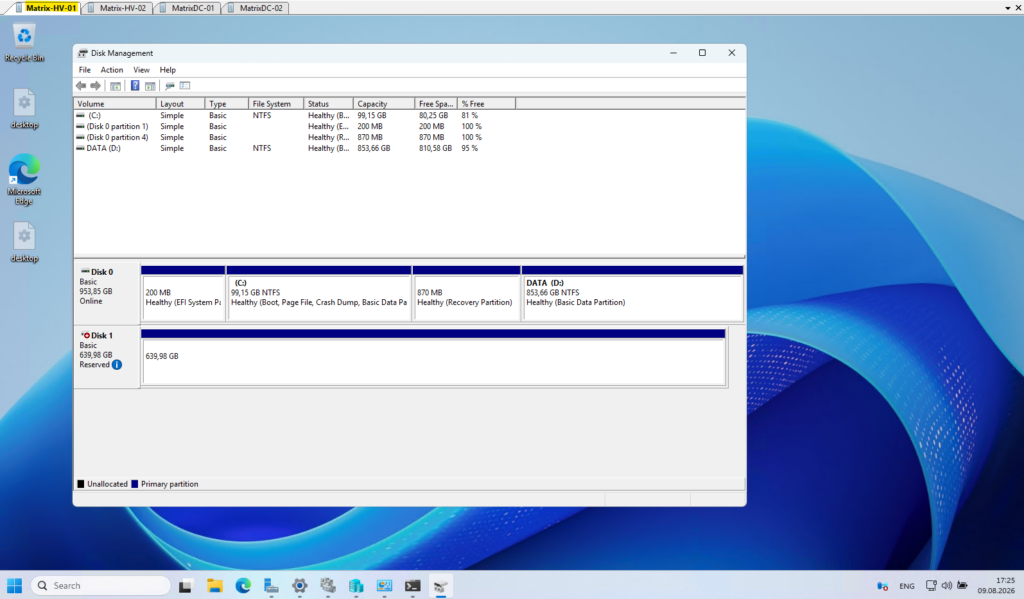Open the ENG language indicator
The image size is (1024, 599).
pos(906,586)
